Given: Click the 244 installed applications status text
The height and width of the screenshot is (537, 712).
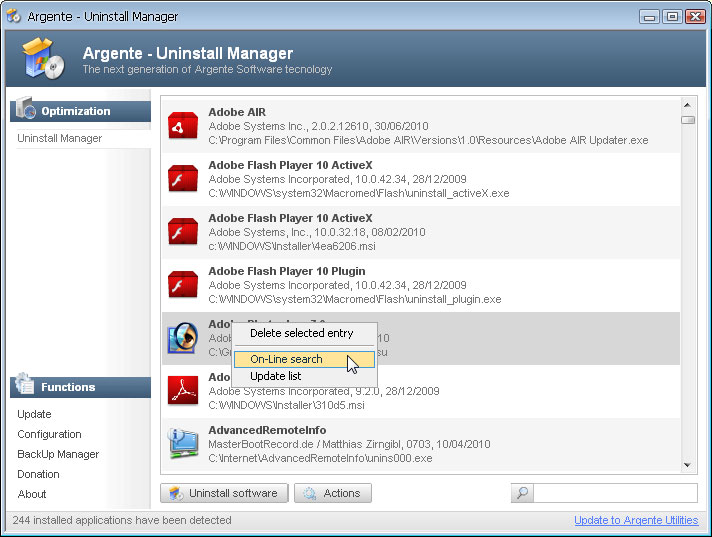Looking at the screenshot, I should pyautogui.click(x=122, y=520).
